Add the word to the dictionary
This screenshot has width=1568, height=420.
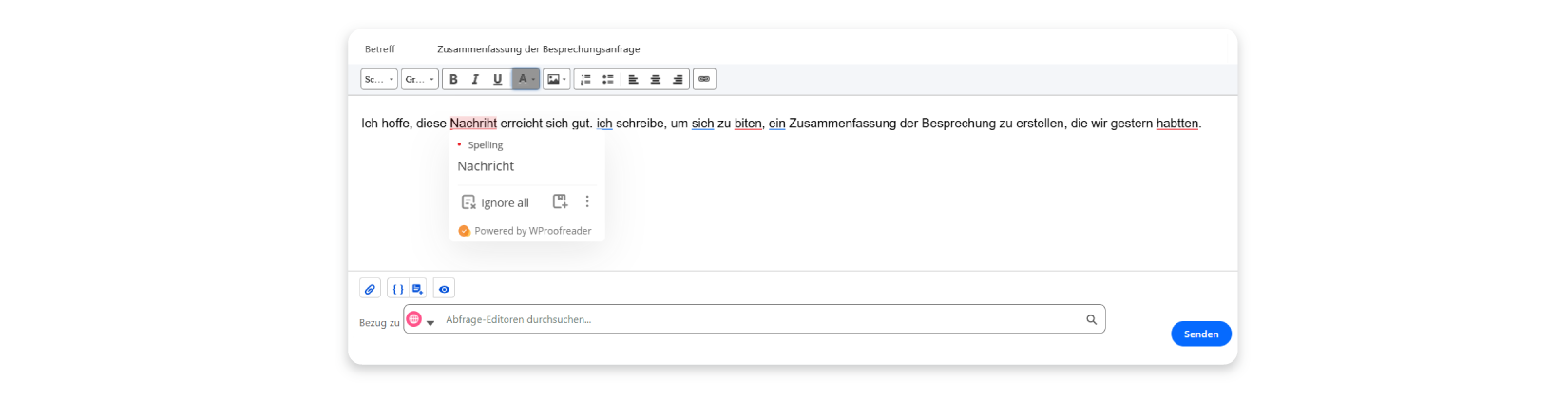coord(561,201)
